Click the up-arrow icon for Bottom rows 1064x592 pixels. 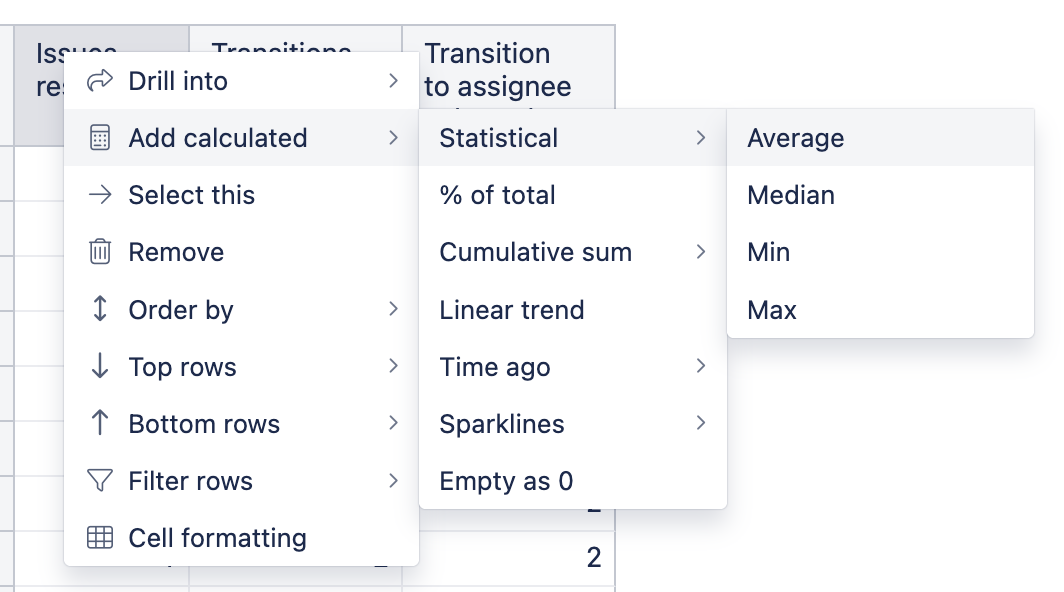[100, 423]
